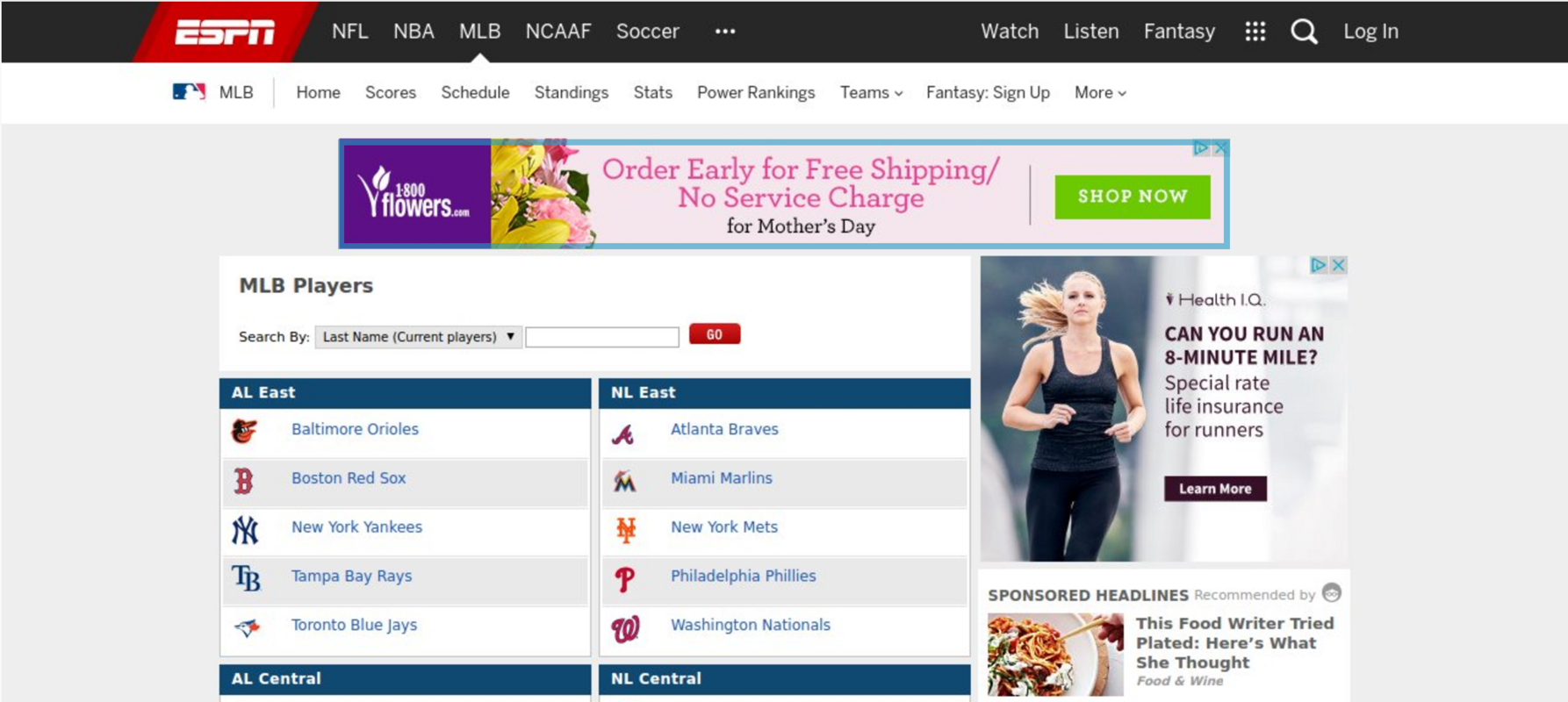This screenshot has width=1568, height=702.
Task: Show more sports via ellipsis menu
Action: point(724,32)
